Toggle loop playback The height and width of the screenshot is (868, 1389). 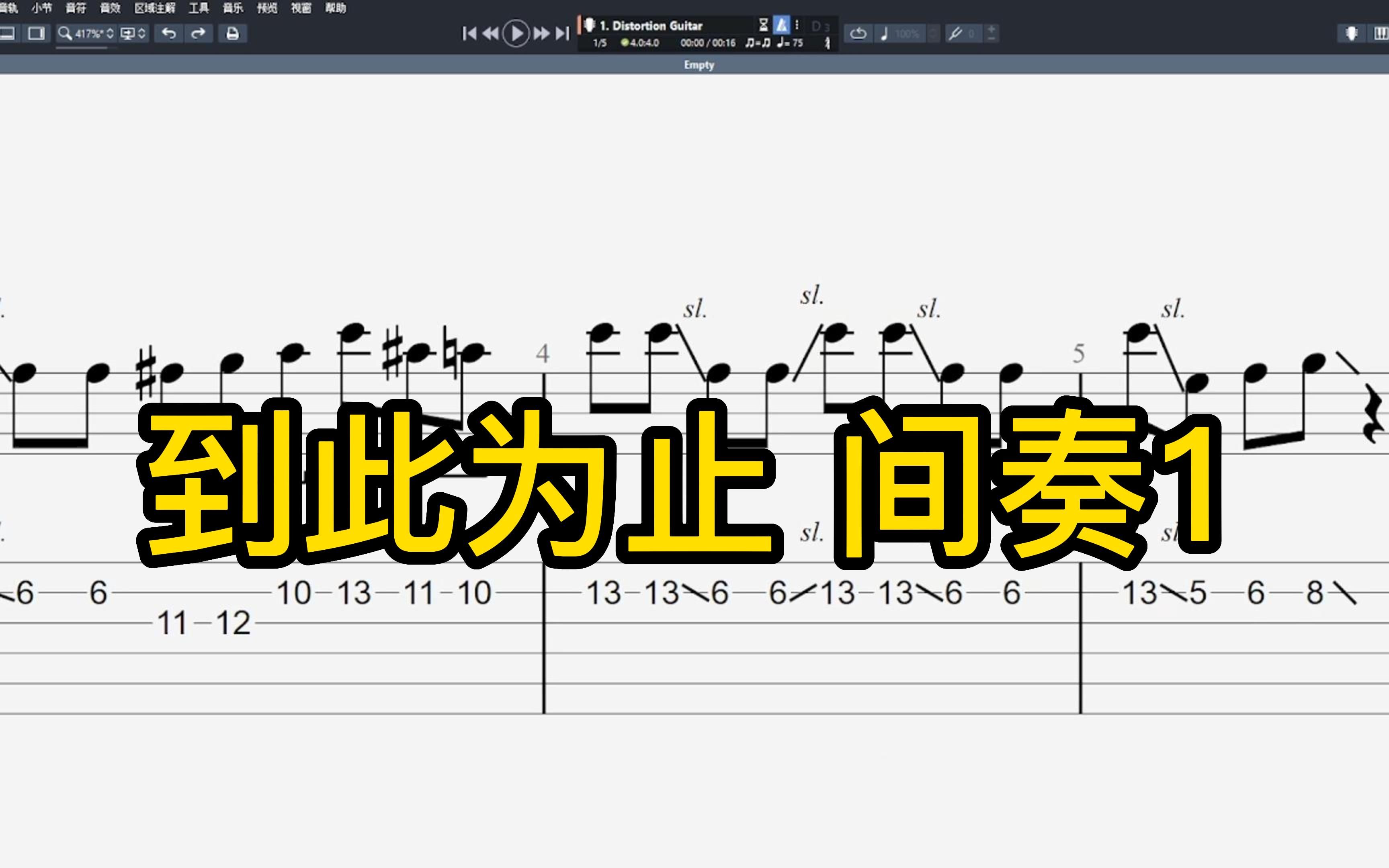pos(858,33)
